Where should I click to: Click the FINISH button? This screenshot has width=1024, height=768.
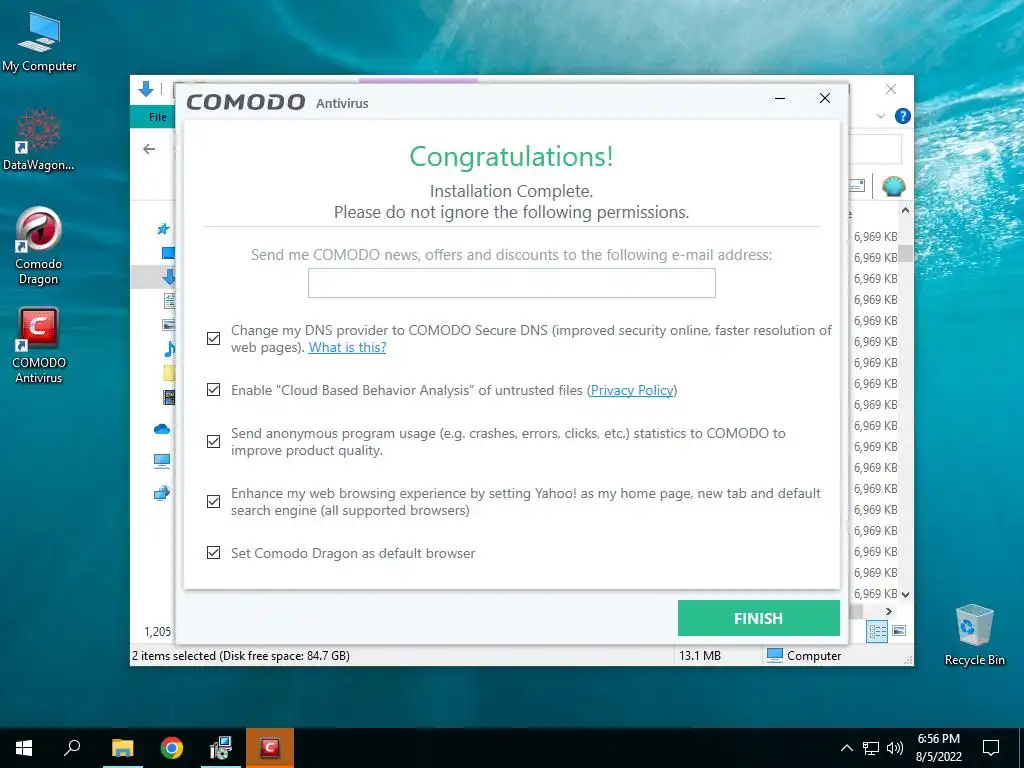758,618
